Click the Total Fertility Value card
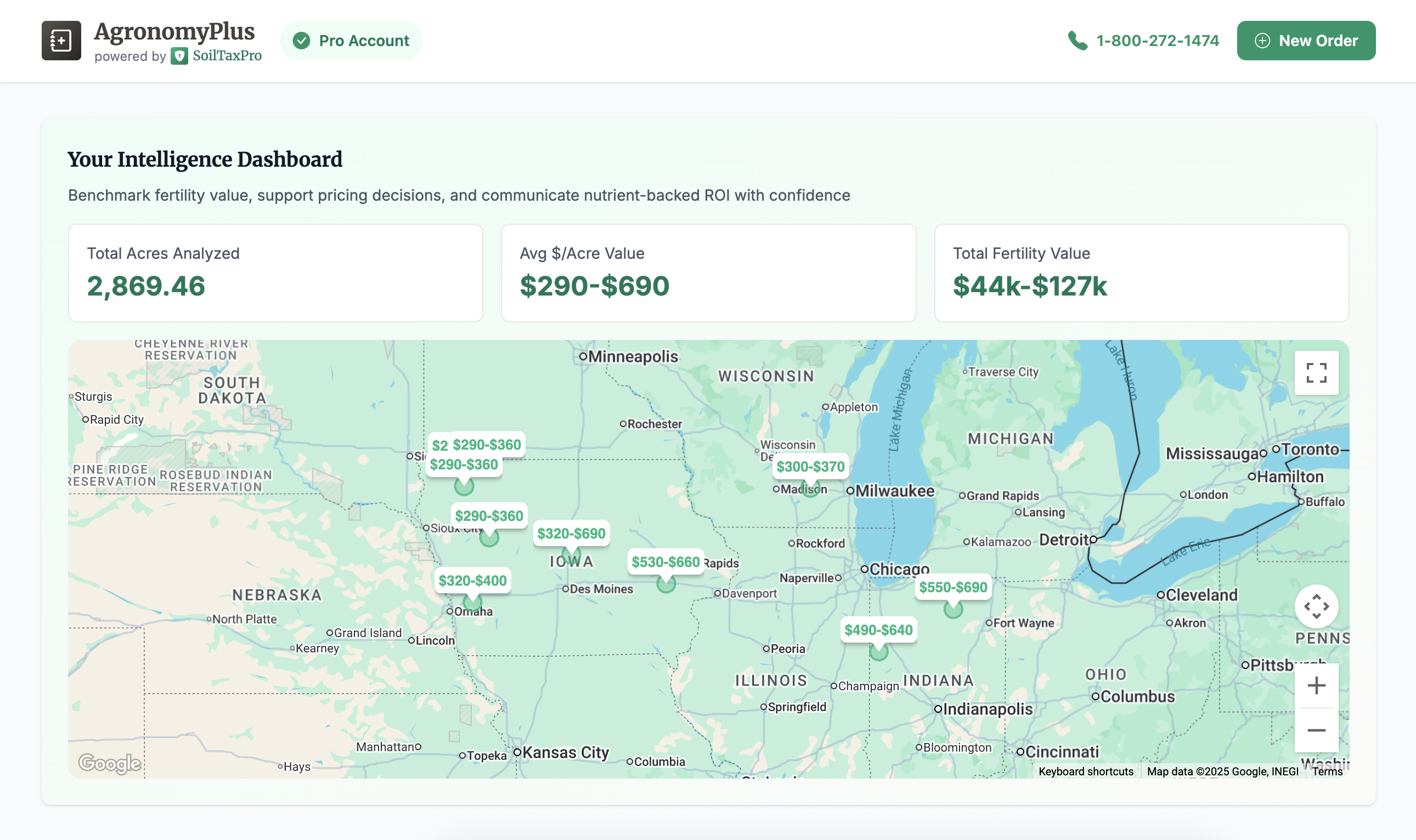 pyautogui.click(x=1141, y=274)
